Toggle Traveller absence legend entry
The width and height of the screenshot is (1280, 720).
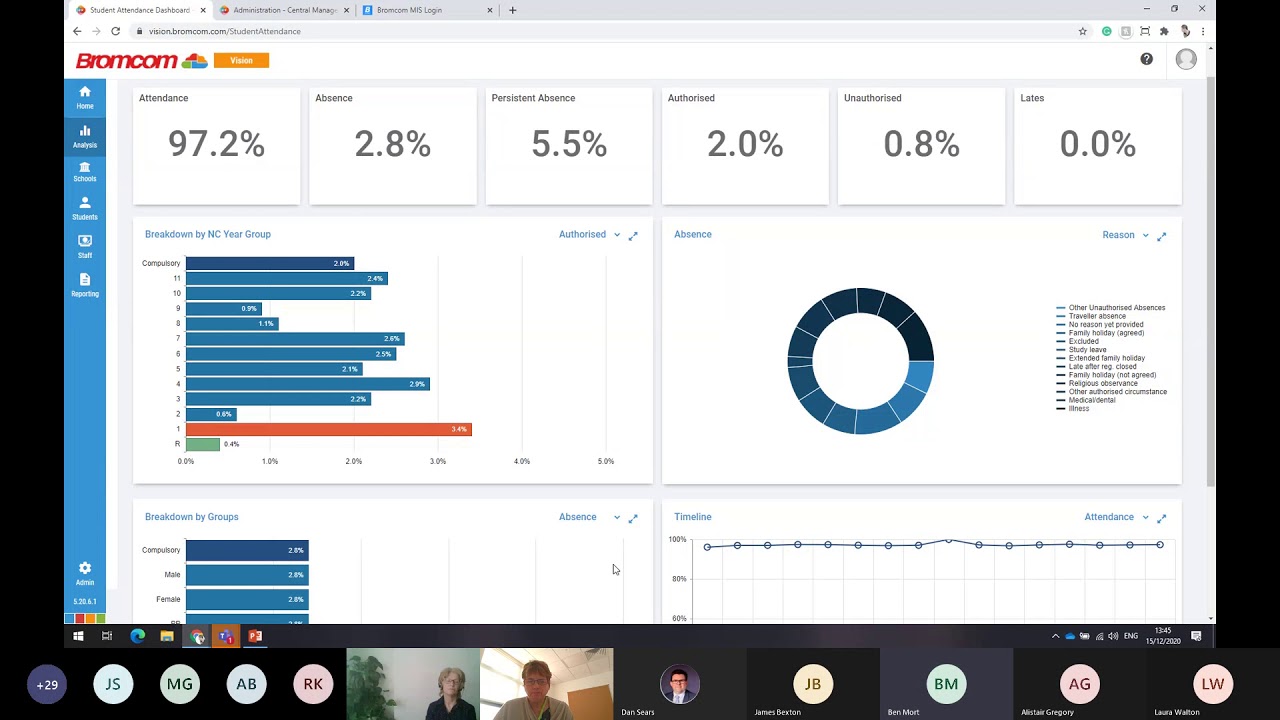[x=1091, y=316]
